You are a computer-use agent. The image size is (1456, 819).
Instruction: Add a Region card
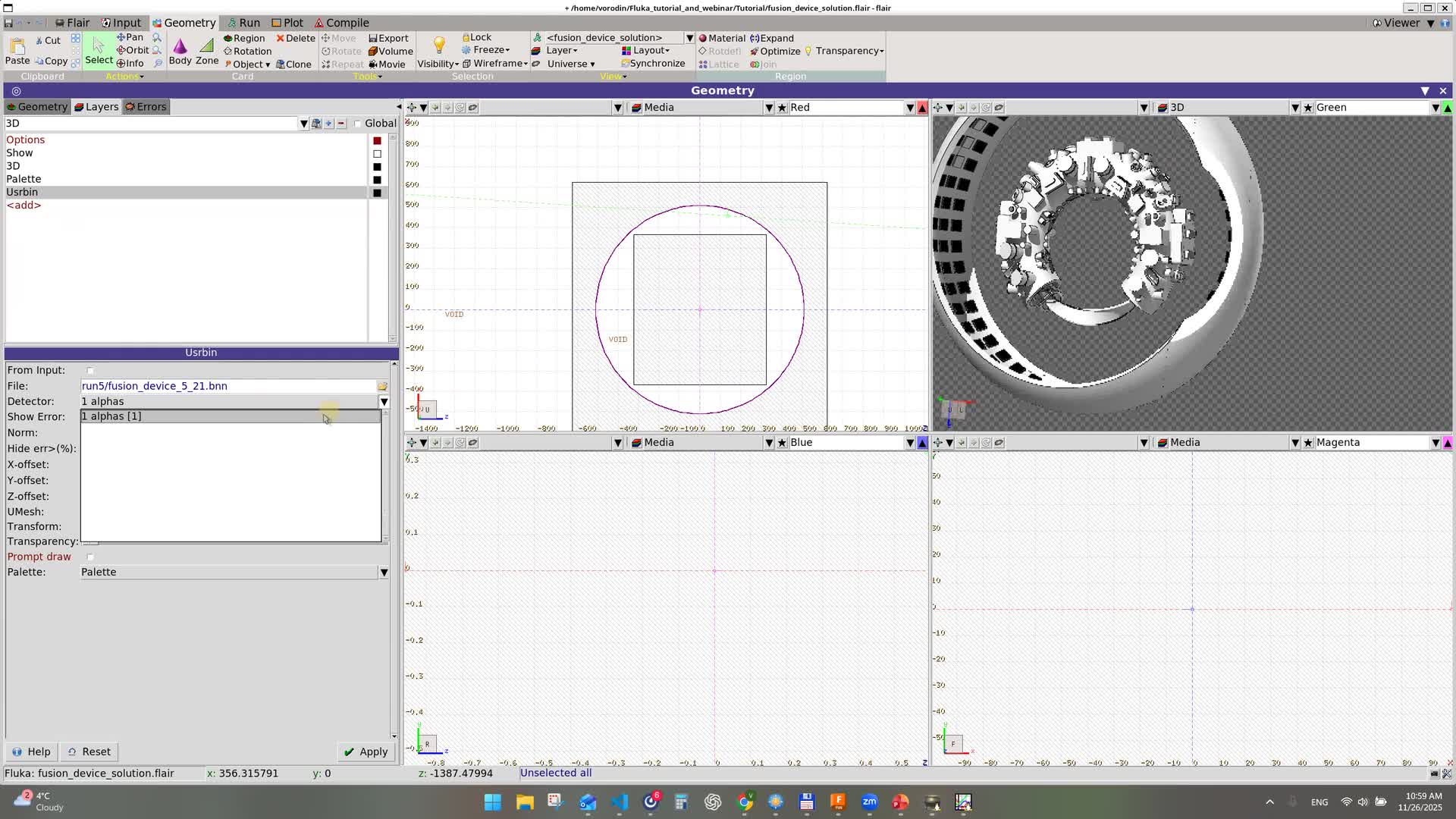[244, 38]
